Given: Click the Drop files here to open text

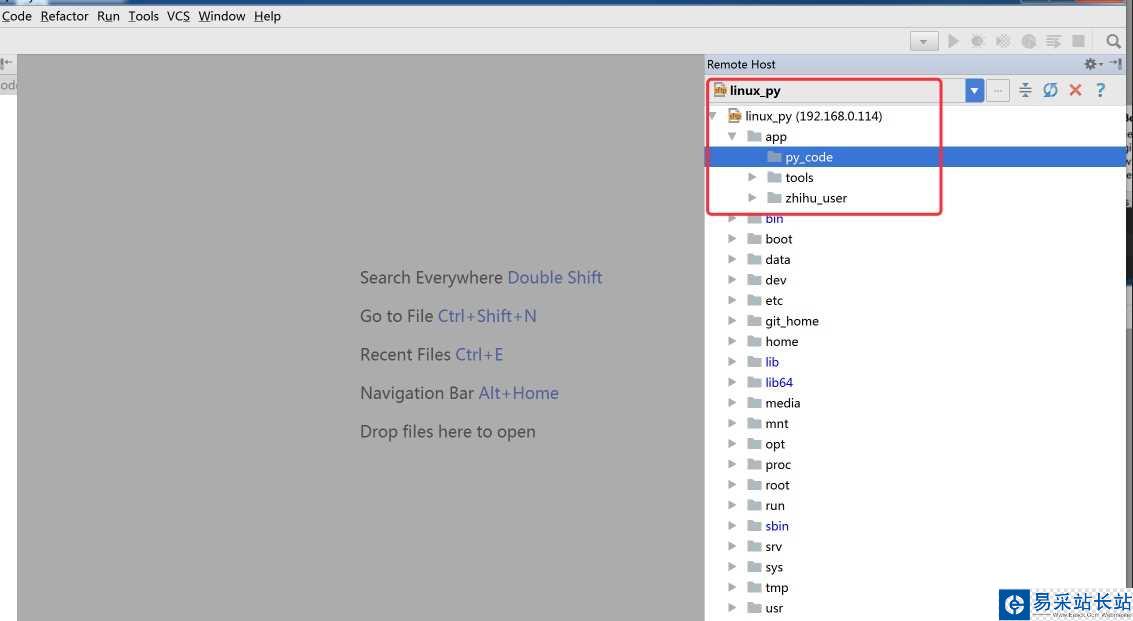Looking at the screenshot, I should click(448, 432).
